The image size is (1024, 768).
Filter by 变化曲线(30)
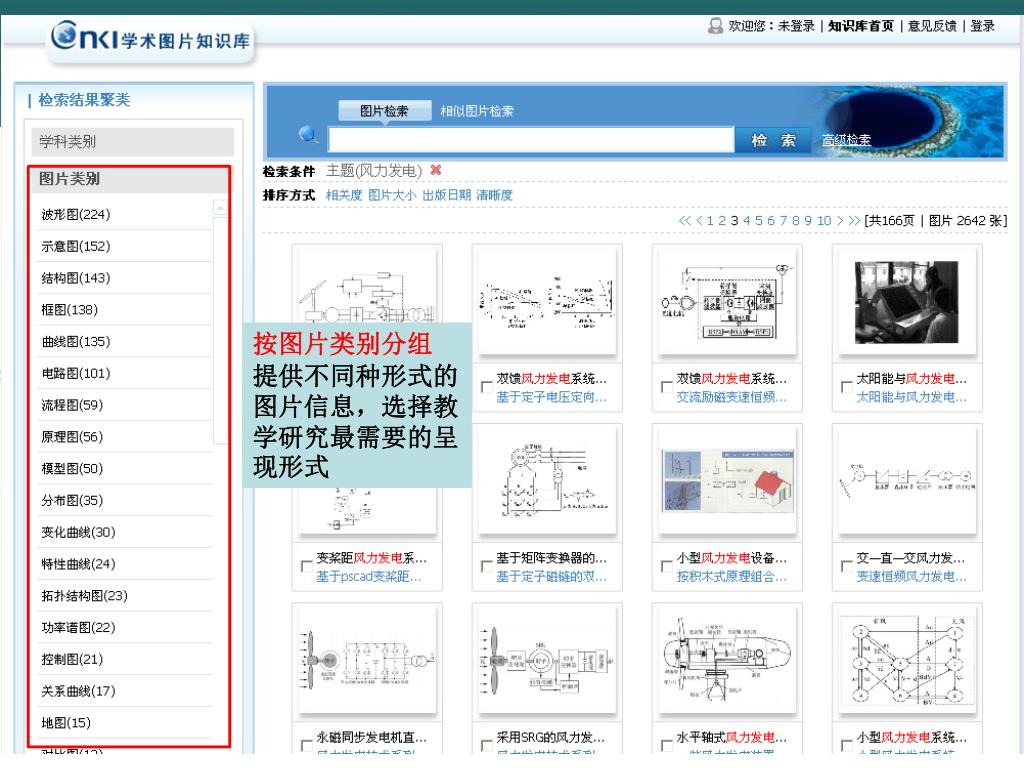click(x=78, y=532)
